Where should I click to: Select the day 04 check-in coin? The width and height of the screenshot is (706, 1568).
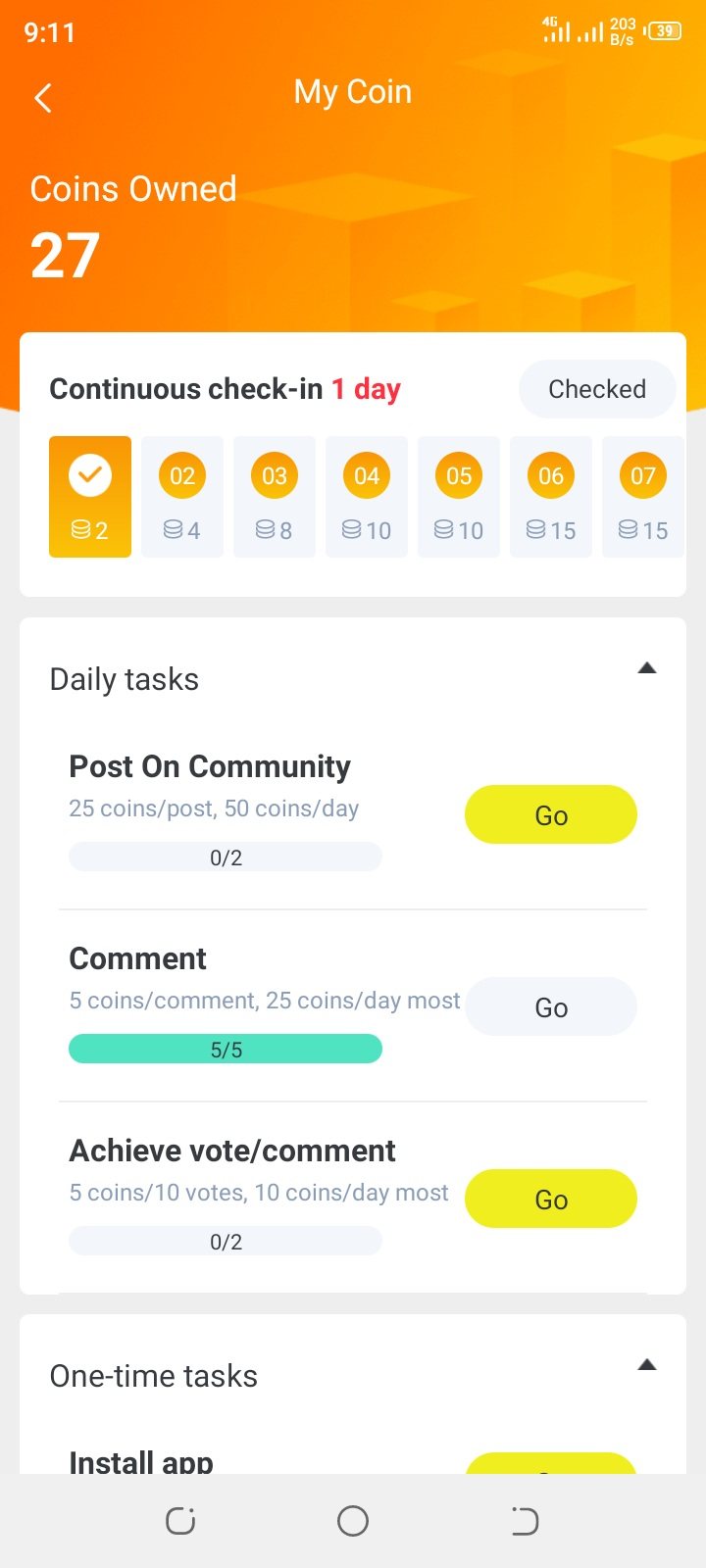[x=367, y=476]
